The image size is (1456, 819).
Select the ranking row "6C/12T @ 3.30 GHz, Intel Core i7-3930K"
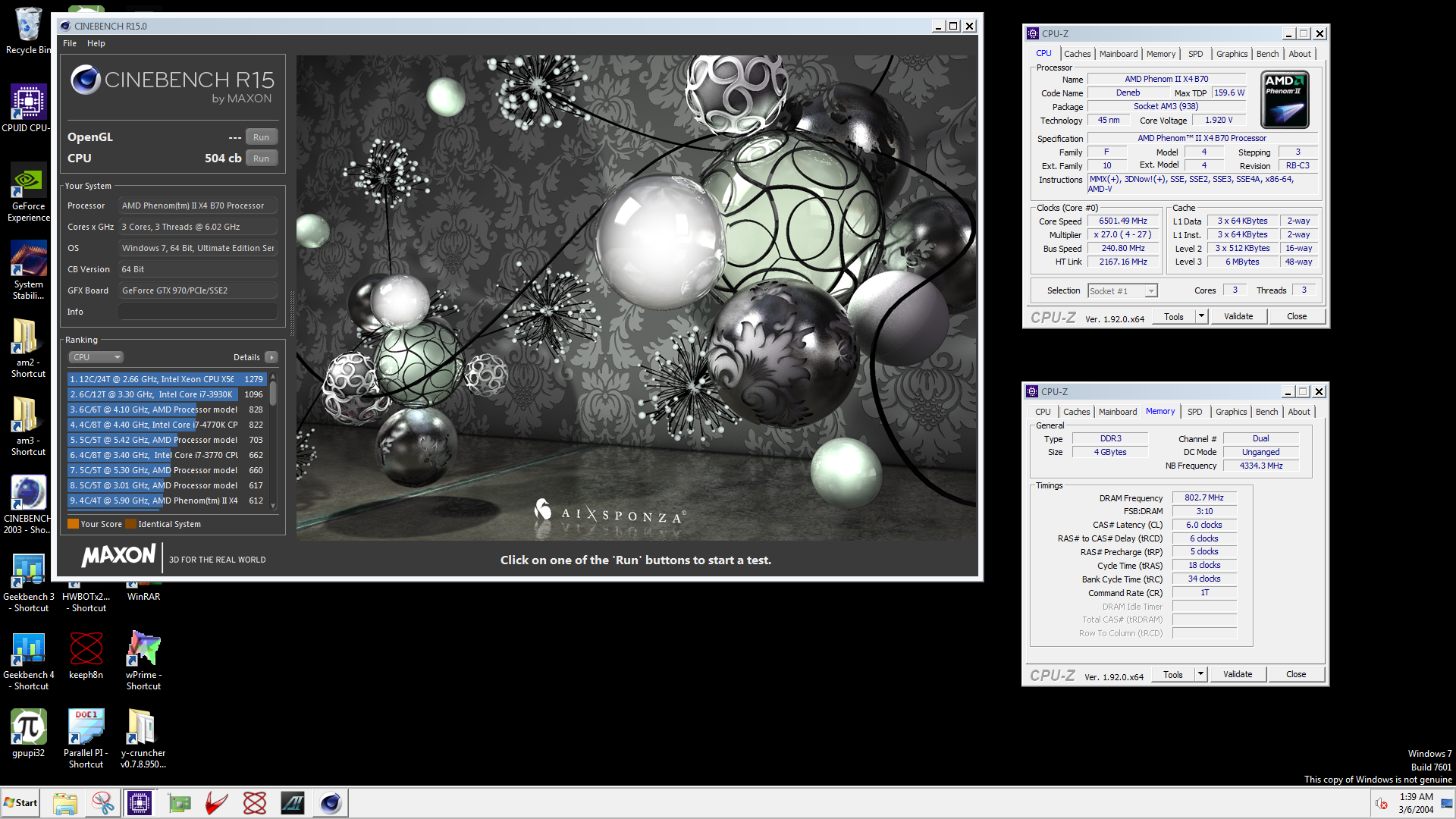tap(167, 394)
